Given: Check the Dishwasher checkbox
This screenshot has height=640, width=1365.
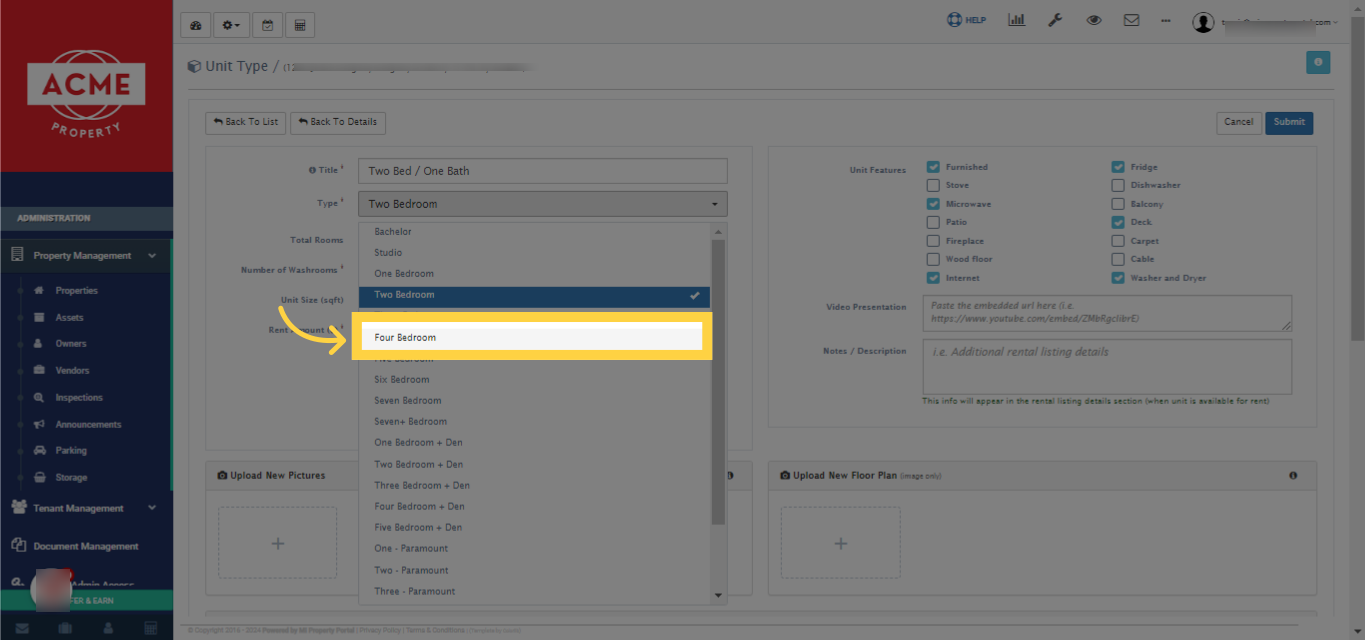Looking at the screenshot, I should [x=1118, y=185].
